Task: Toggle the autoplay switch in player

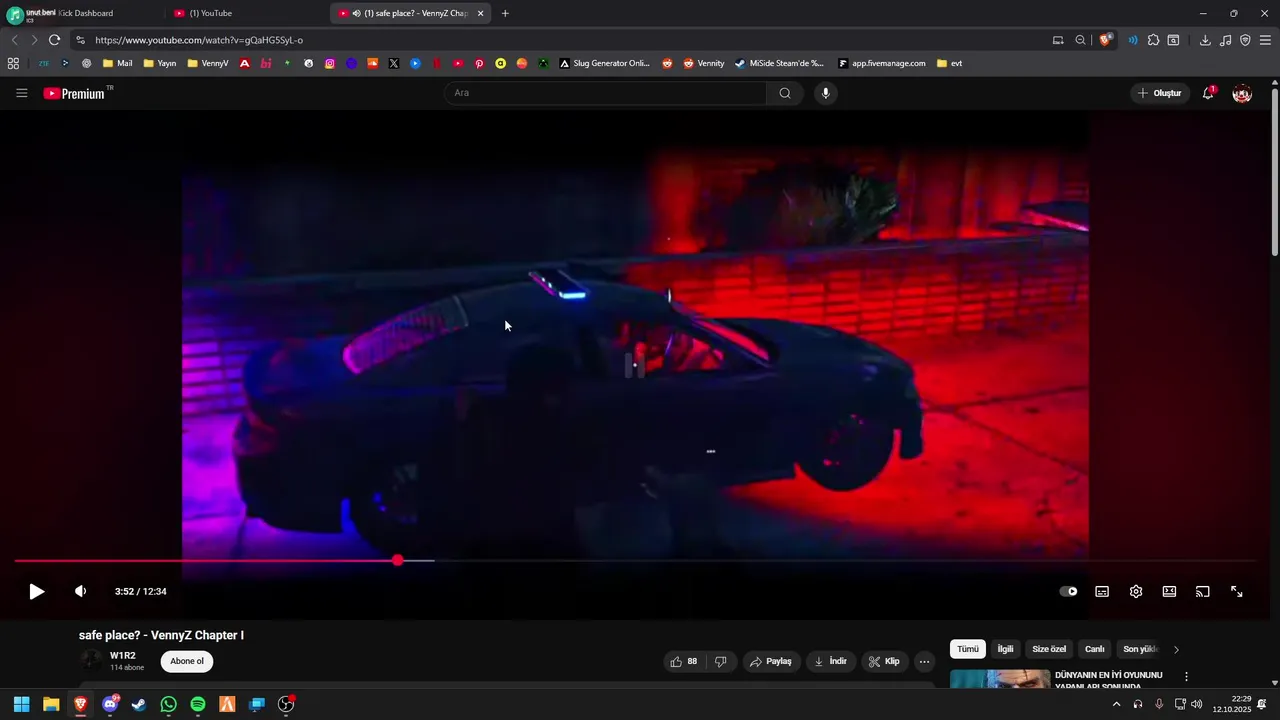Action: (1069, 591)
